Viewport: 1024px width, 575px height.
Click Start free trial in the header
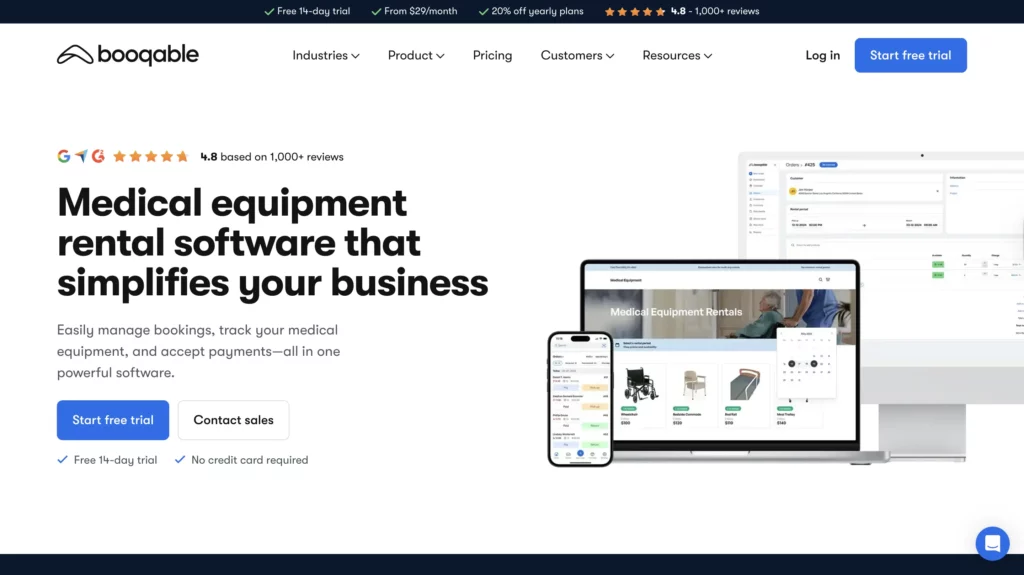click(x=910, y=56)
